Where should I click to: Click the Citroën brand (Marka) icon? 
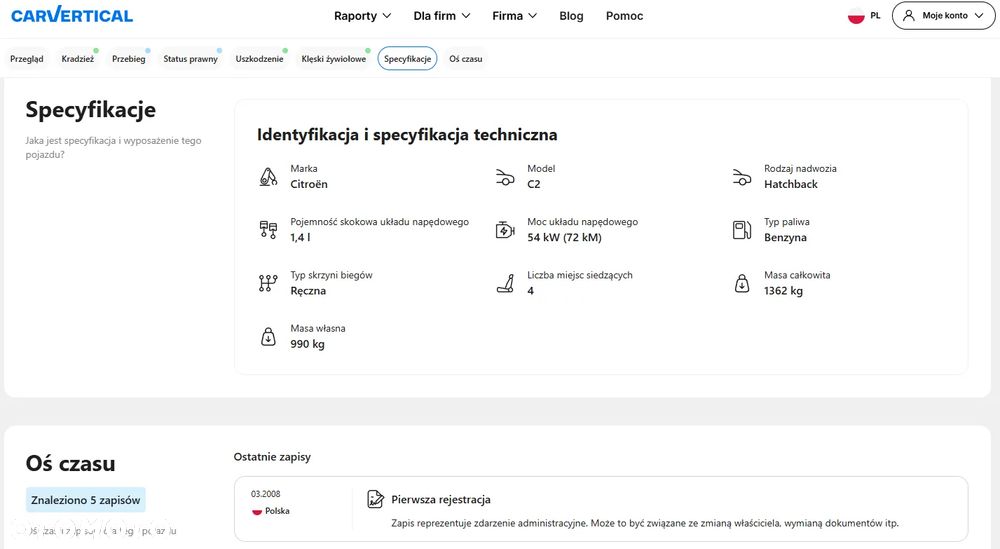click(x=267, y=177)
